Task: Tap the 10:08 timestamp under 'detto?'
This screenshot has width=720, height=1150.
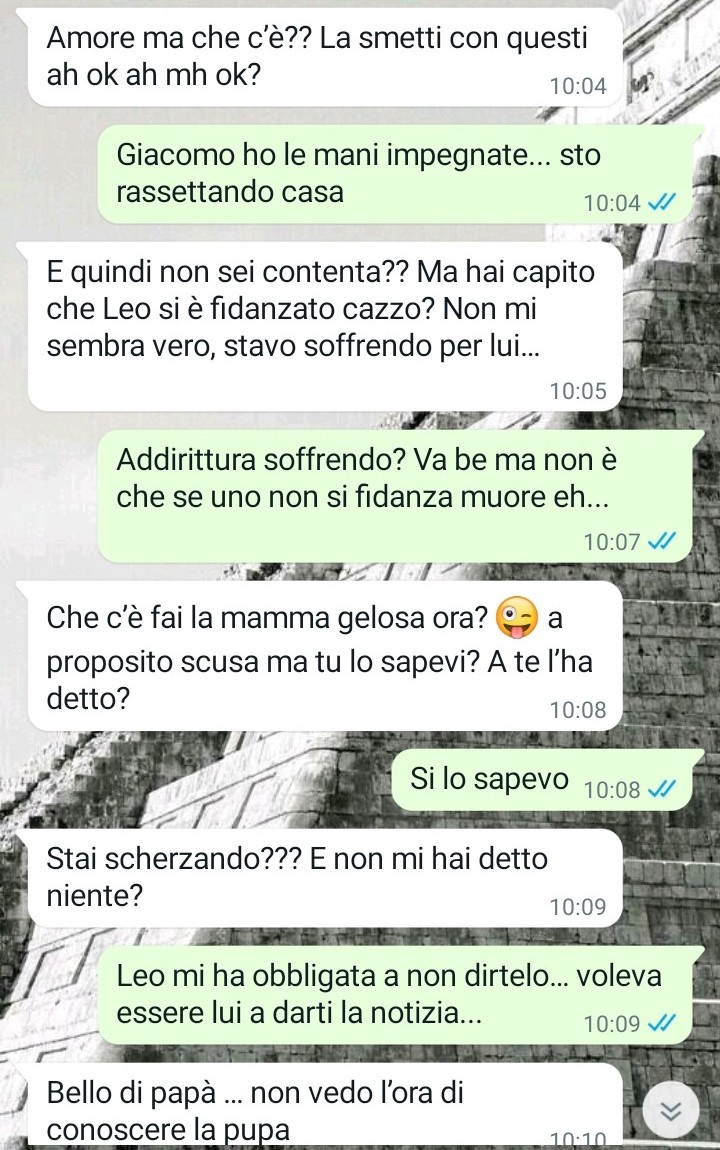Action: click(x=578, y=710)
